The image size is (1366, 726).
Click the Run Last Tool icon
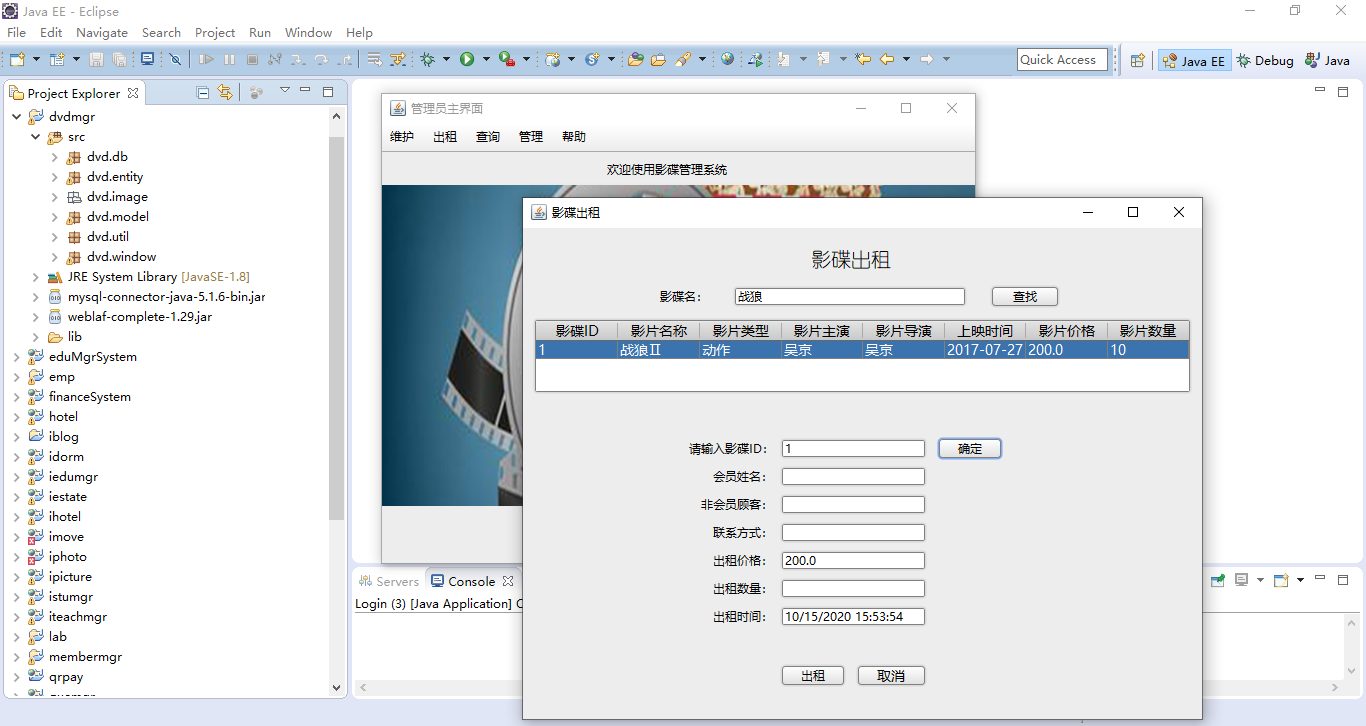pyautogui.click(x=507, y=60)
